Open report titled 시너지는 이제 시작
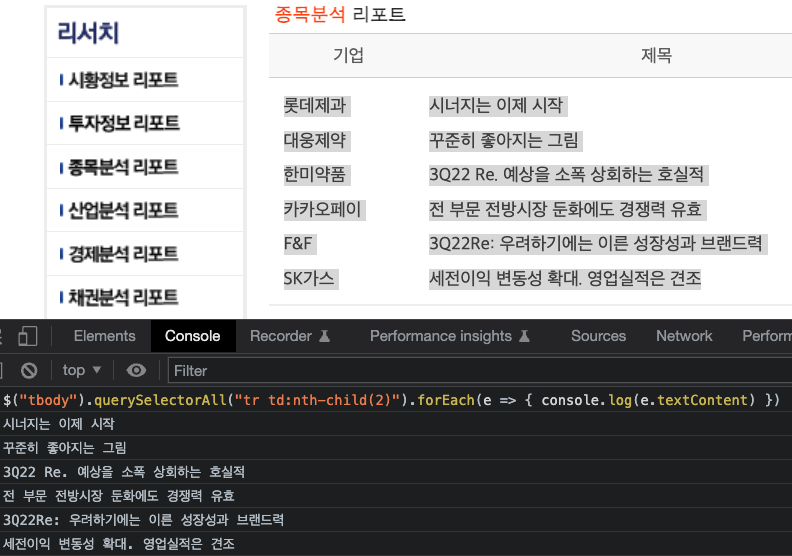Screen dimensions: 792x556 (x=496, y=106)
